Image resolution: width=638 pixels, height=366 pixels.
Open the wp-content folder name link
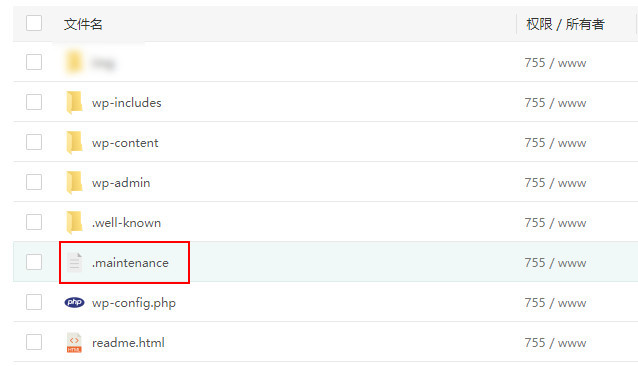tap(125, 143)
